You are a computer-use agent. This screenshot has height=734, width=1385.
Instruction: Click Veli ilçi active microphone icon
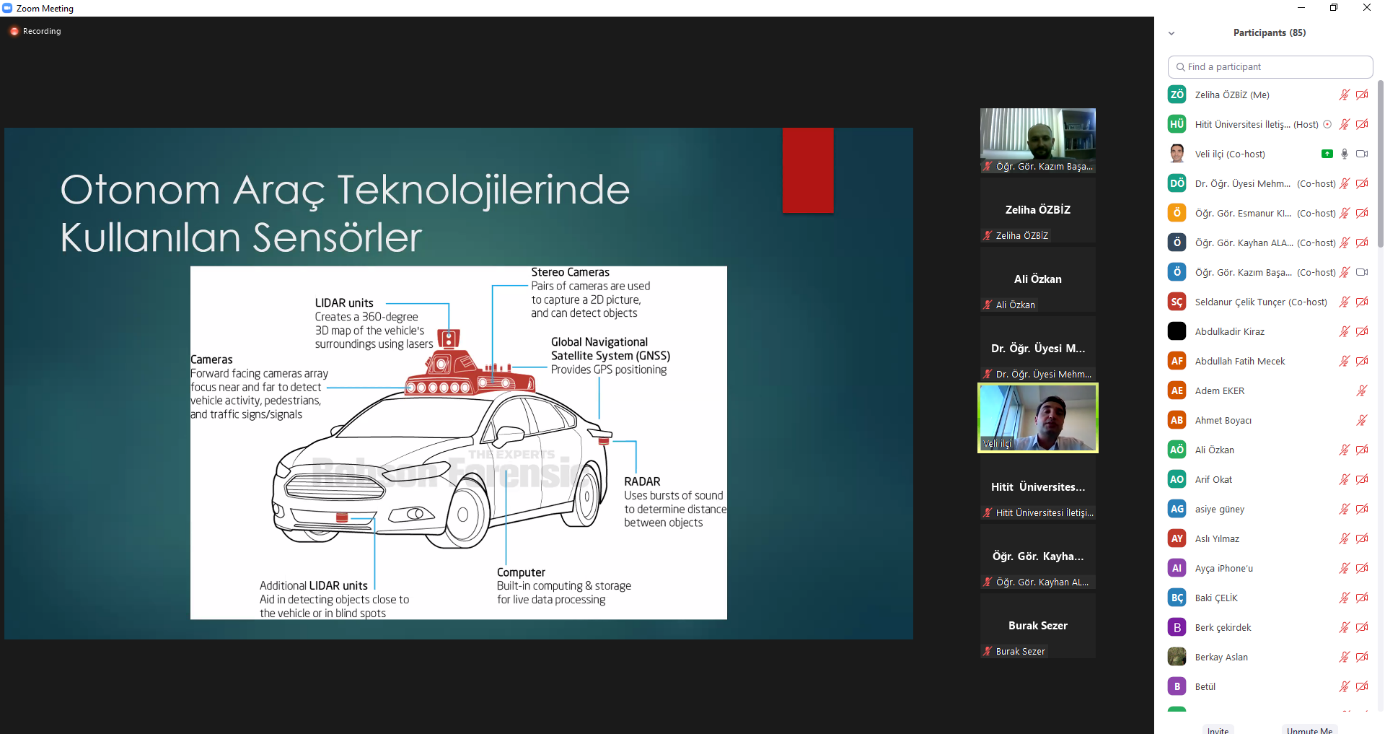click(1345, 154)
